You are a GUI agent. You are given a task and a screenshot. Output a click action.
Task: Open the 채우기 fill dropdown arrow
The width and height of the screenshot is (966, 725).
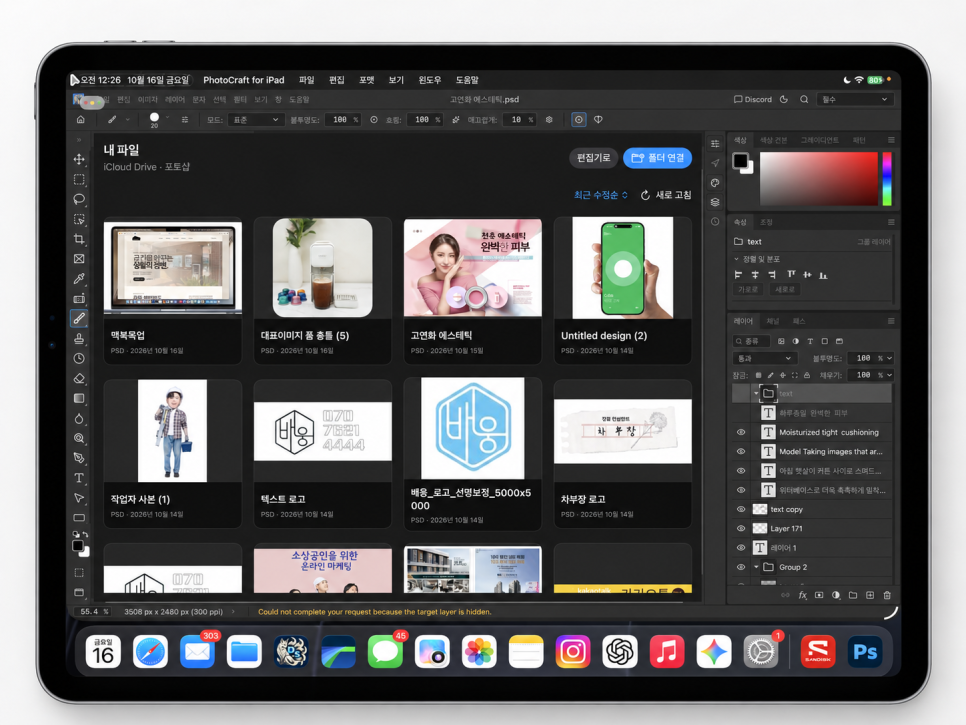point(889,375)
